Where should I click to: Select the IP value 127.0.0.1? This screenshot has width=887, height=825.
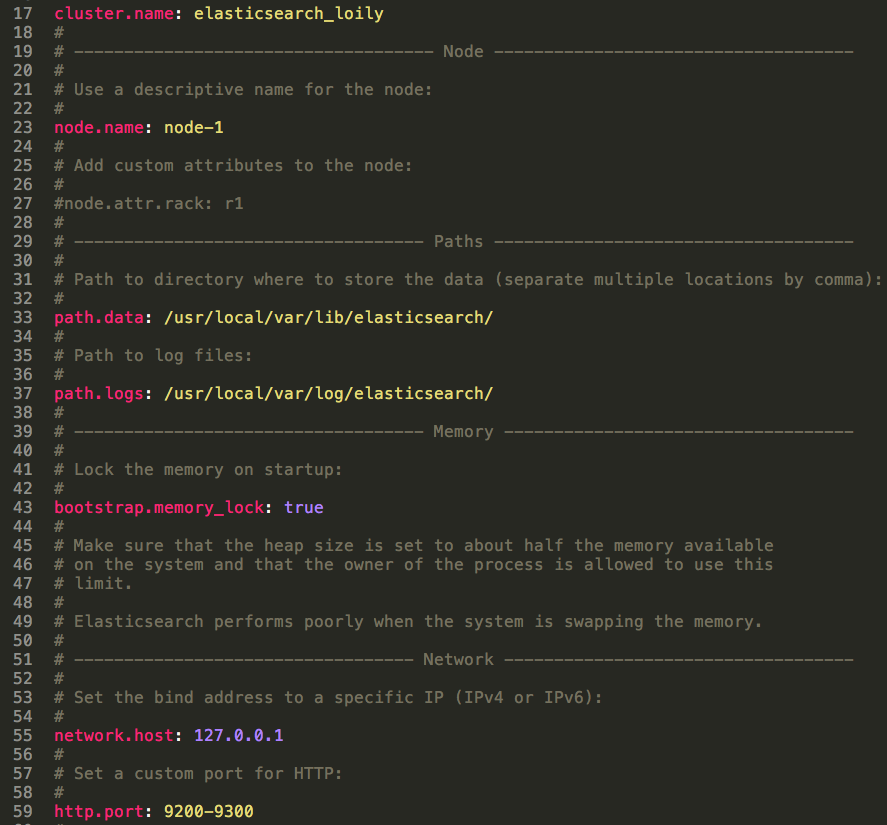(x=239, y=735)
